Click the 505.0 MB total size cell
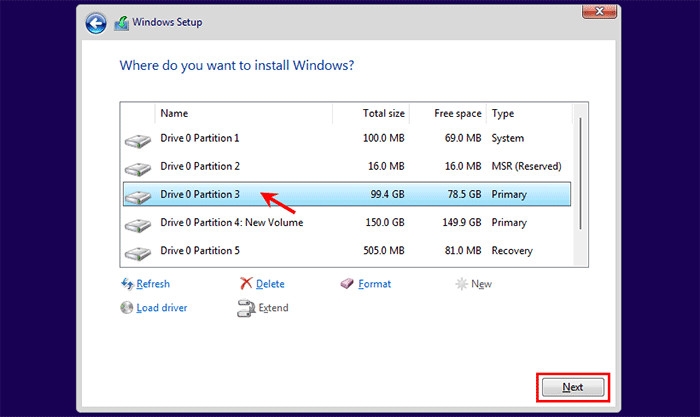The image size is (700, 417). tap(383, 251)
